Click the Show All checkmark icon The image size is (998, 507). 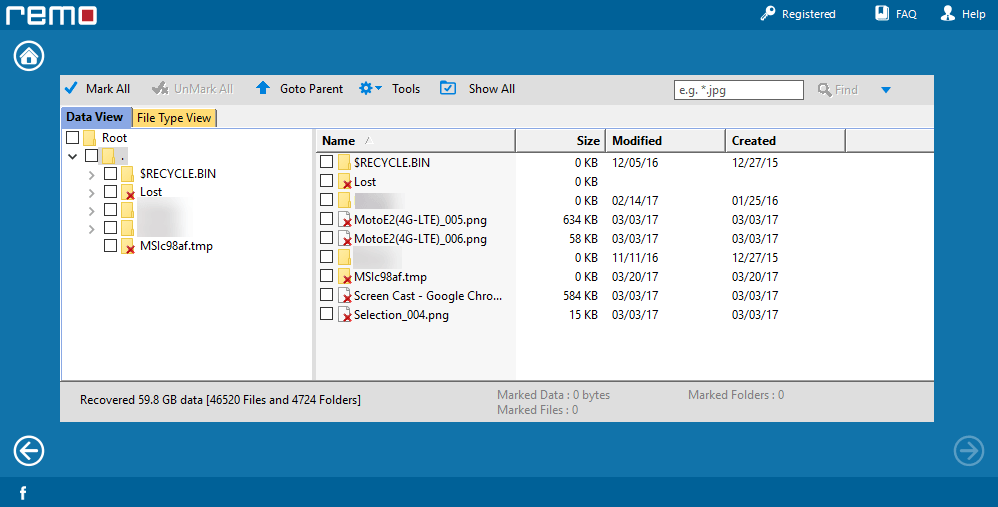click(447, 88)
